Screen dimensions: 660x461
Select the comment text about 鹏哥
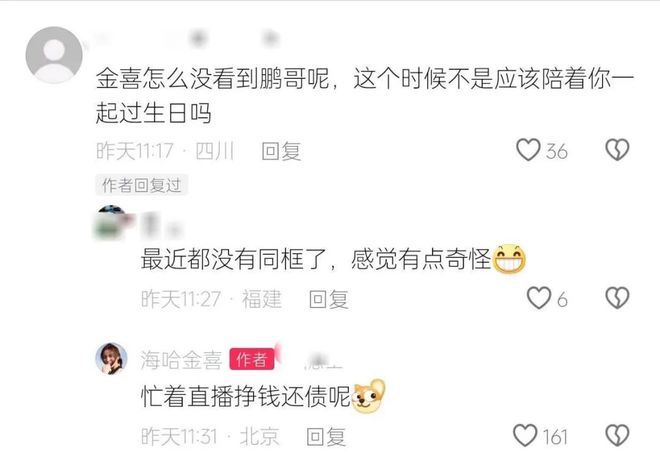click(365, 96)
